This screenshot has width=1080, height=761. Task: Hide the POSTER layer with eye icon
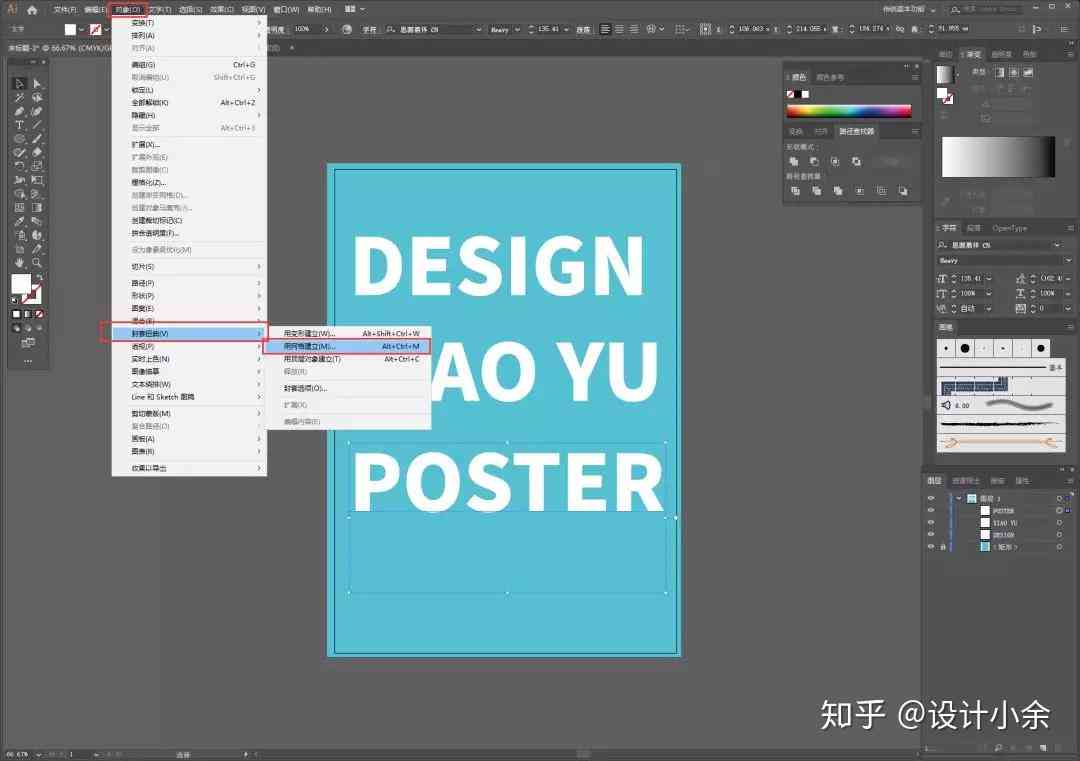click(x=931, y=510)
